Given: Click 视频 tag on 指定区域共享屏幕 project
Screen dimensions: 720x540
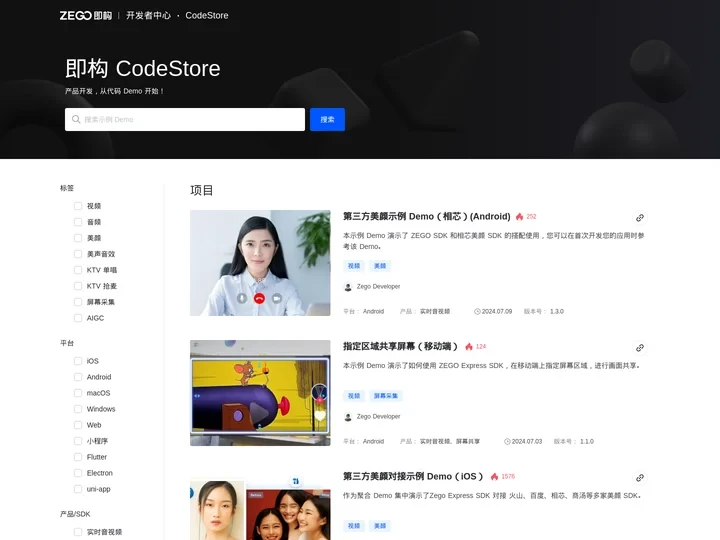Looking at the screenshot, I should click(x=354, y=396).
